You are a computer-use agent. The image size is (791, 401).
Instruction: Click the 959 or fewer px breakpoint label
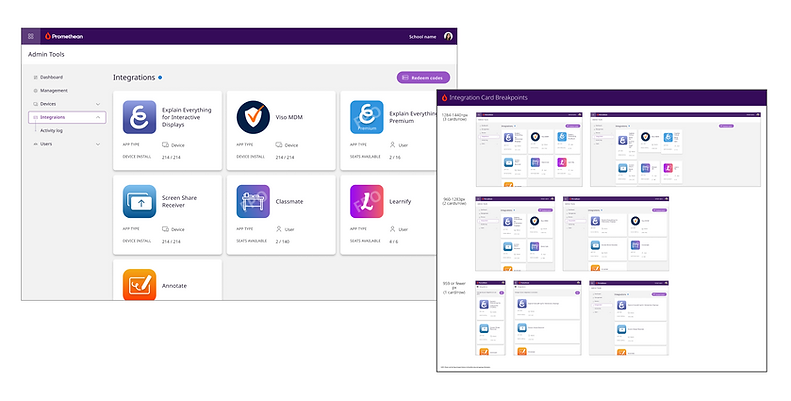point(454,288)
